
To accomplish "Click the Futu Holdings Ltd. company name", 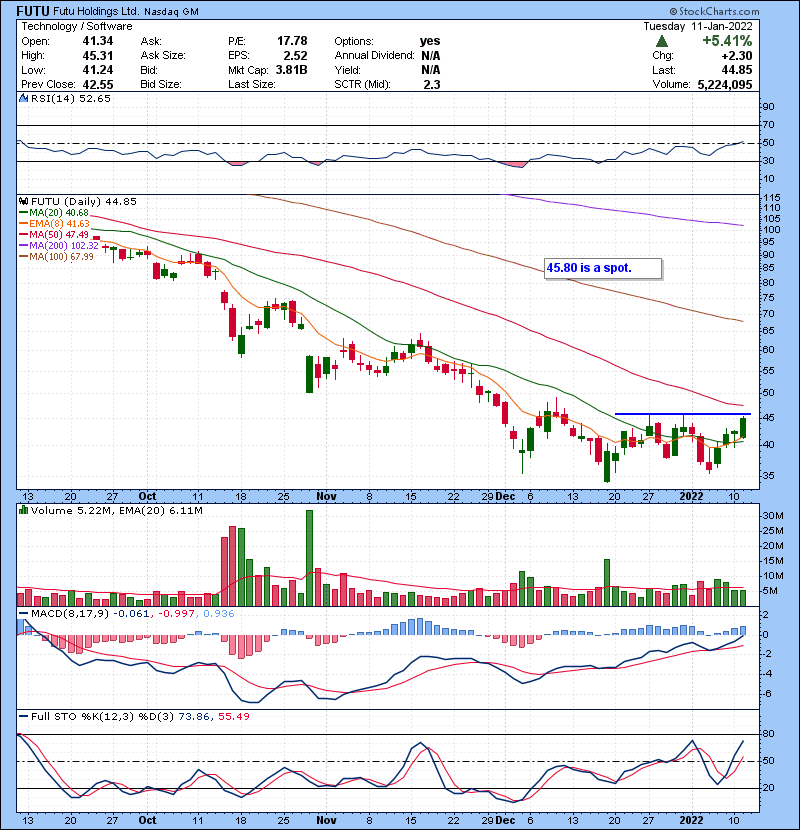I will coord(96,11).
